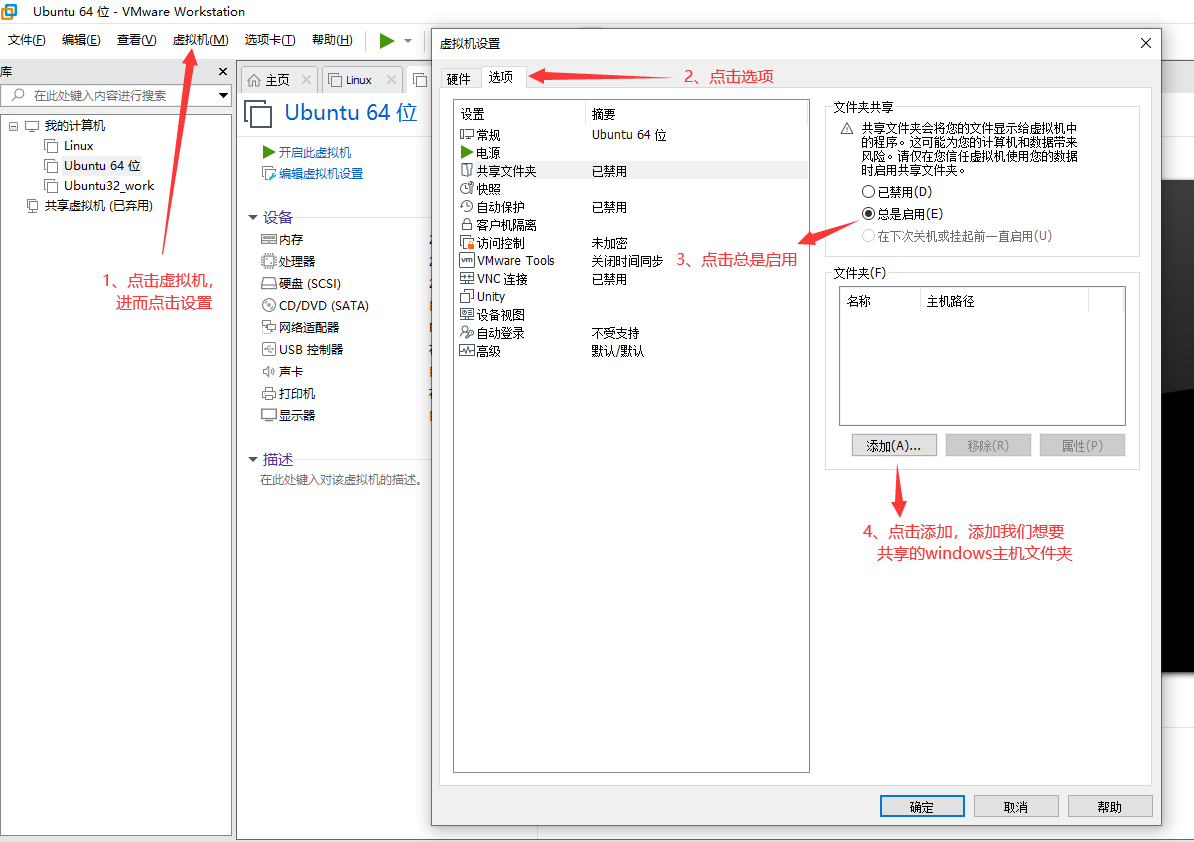Collapse the 设备 section

[x=253, y=218]
